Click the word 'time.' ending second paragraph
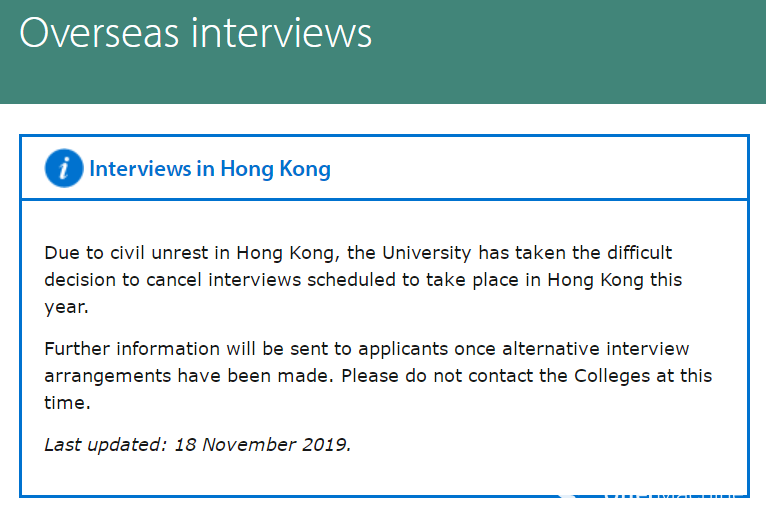Viewport: 766px width, 512px height. pyautogui.click(x=67, y=403)
